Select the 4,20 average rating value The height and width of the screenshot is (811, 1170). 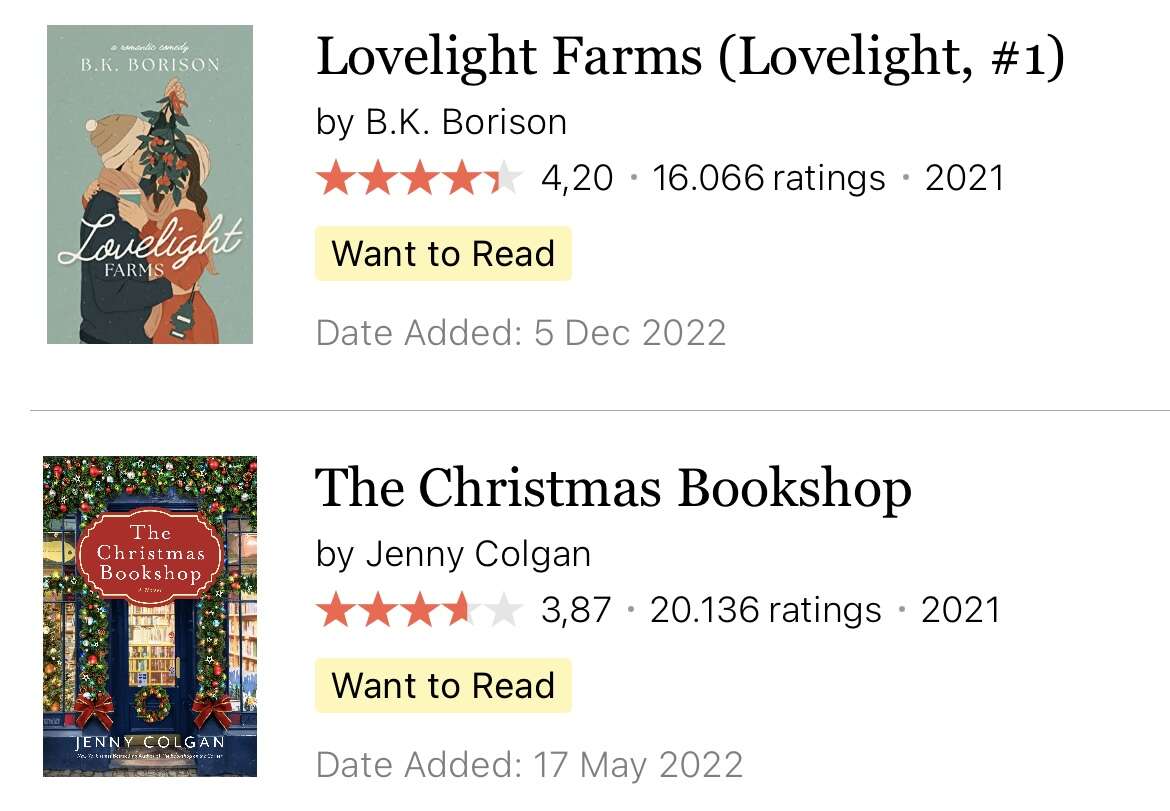577,179
